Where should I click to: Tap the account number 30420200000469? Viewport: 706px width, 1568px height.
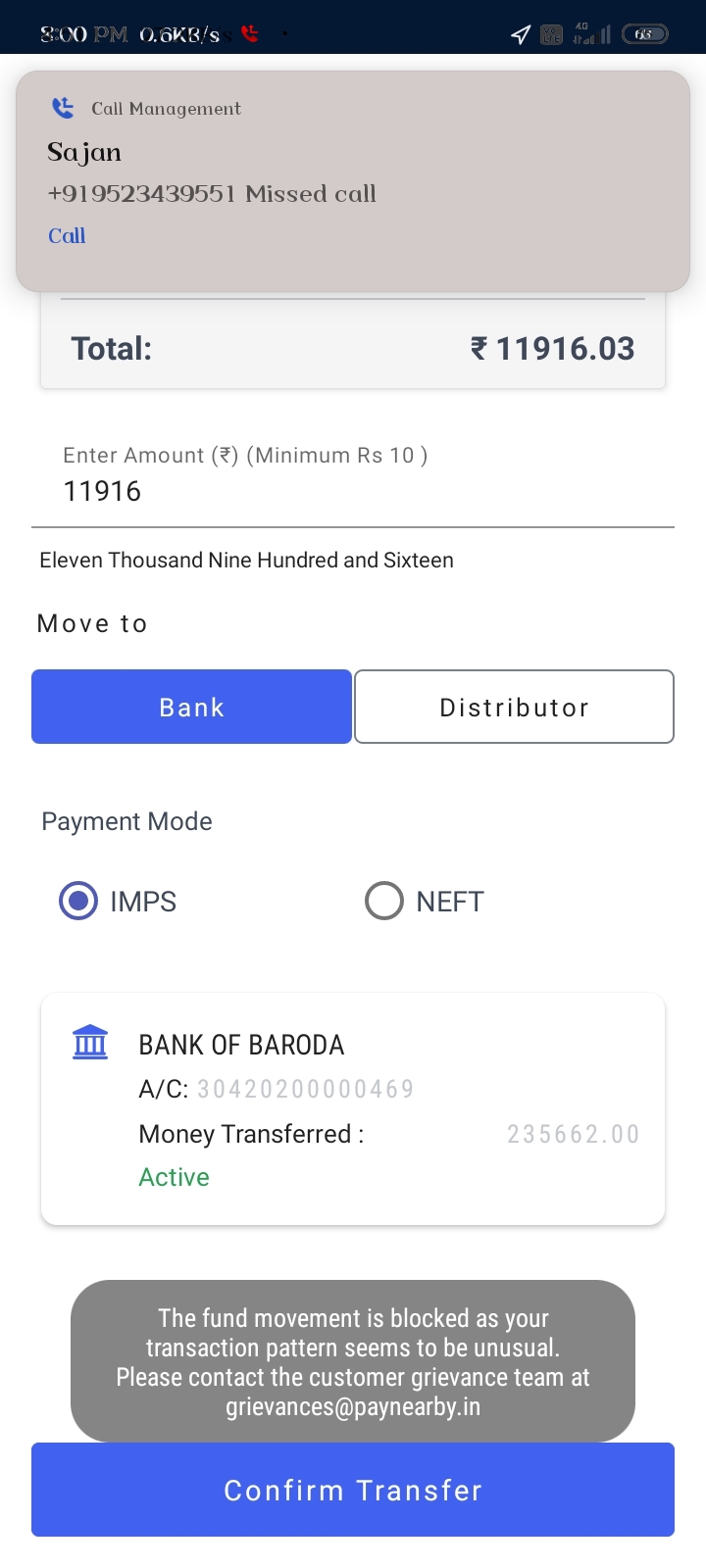coord(305,1089)
